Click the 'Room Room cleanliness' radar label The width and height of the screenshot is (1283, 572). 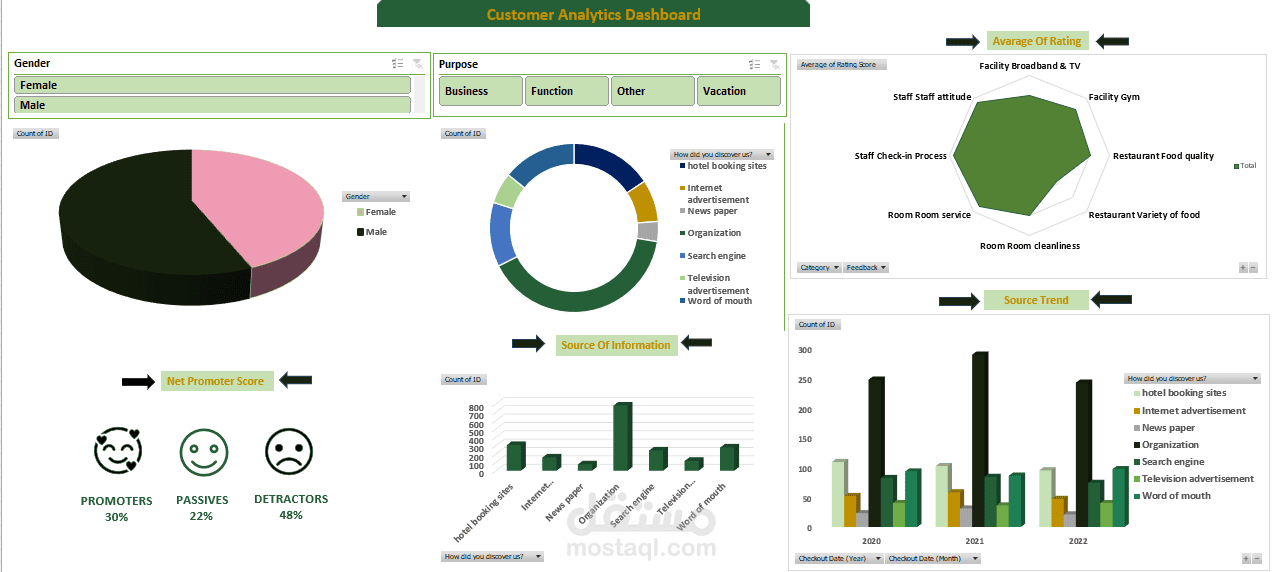tap(1029, 246)
